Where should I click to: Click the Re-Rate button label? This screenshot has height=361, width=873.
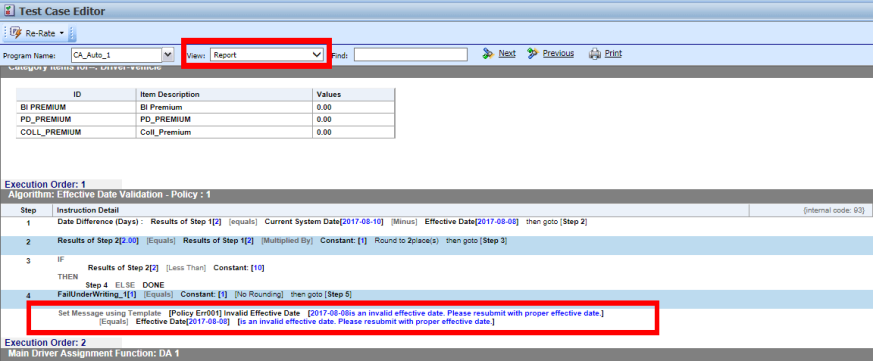(40, 33)
